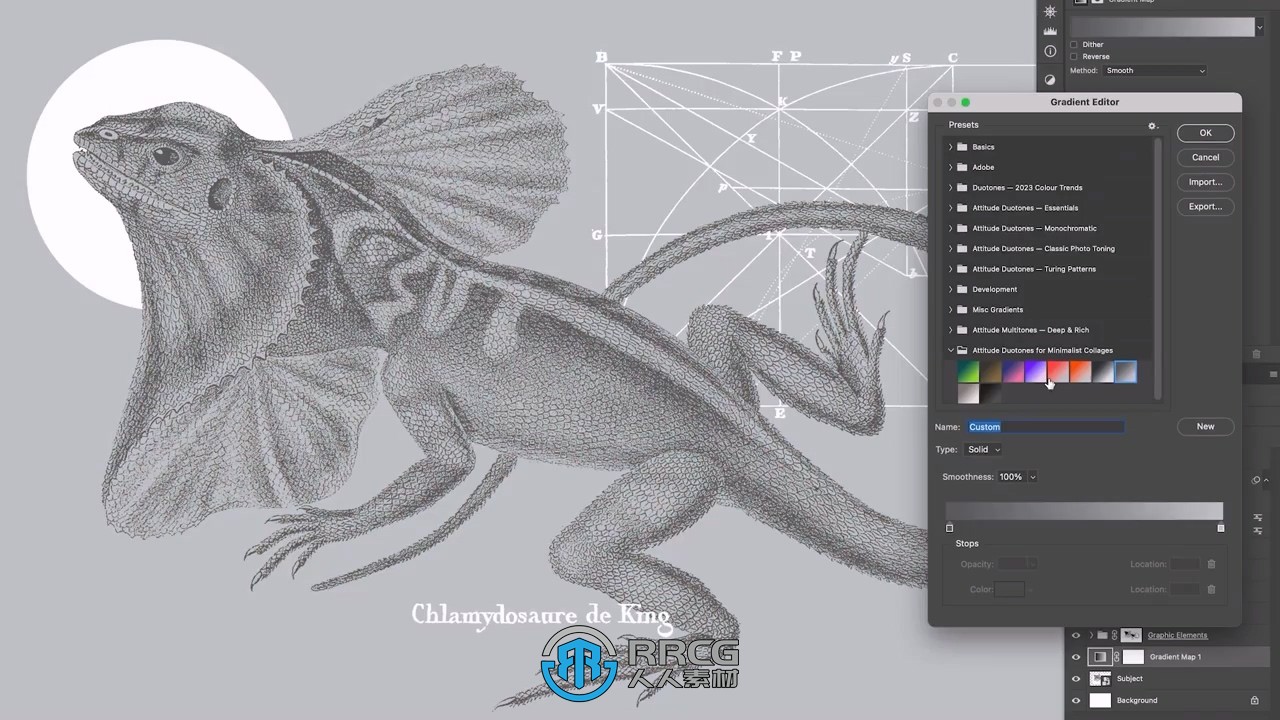Click New button to save gradient preset
The image size is (1280, 720).
tap(1205, 426)
